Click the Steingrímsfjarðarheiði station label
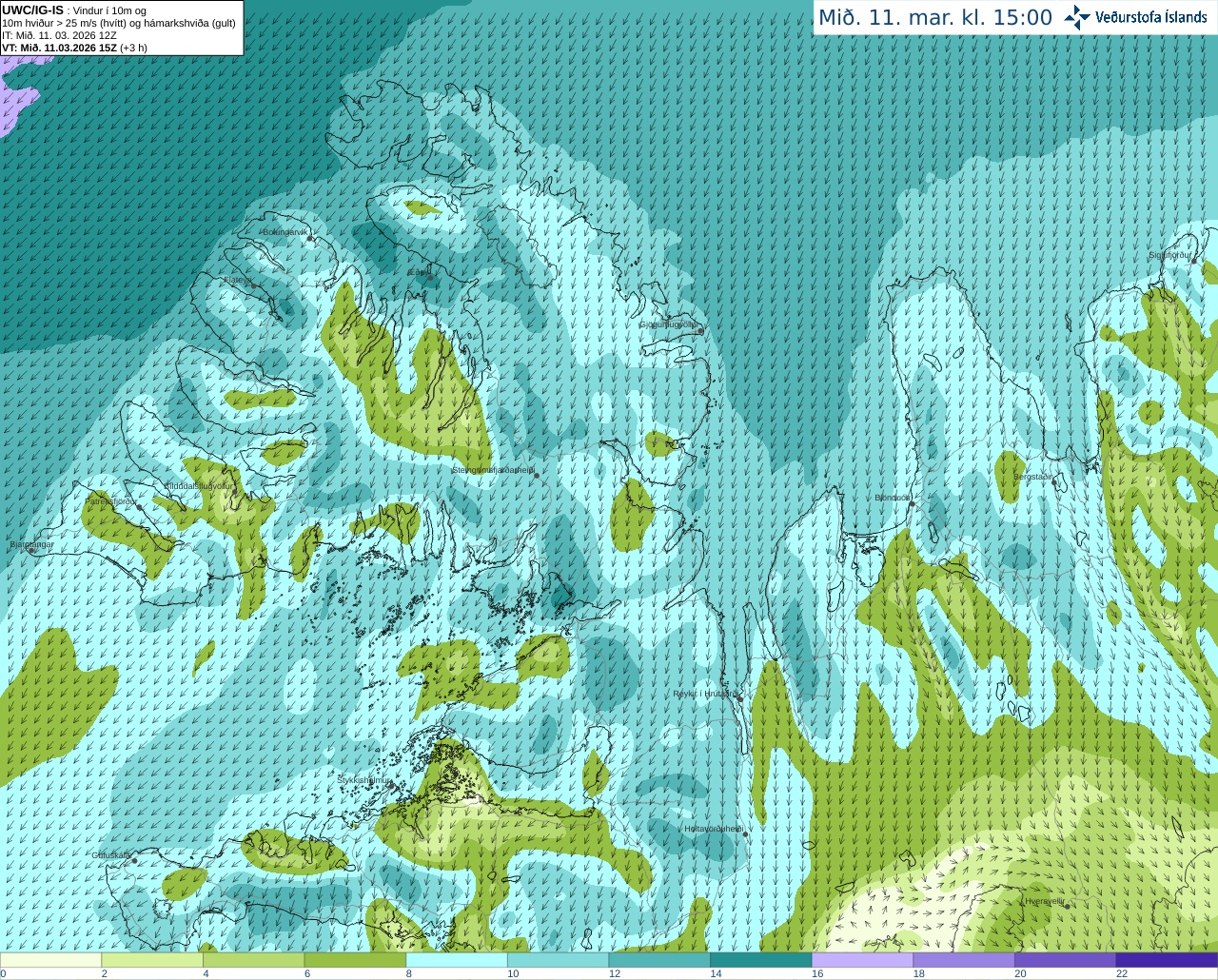This screenshot has width=1218, height=980. pyautogui.click(x=493, y=470)
